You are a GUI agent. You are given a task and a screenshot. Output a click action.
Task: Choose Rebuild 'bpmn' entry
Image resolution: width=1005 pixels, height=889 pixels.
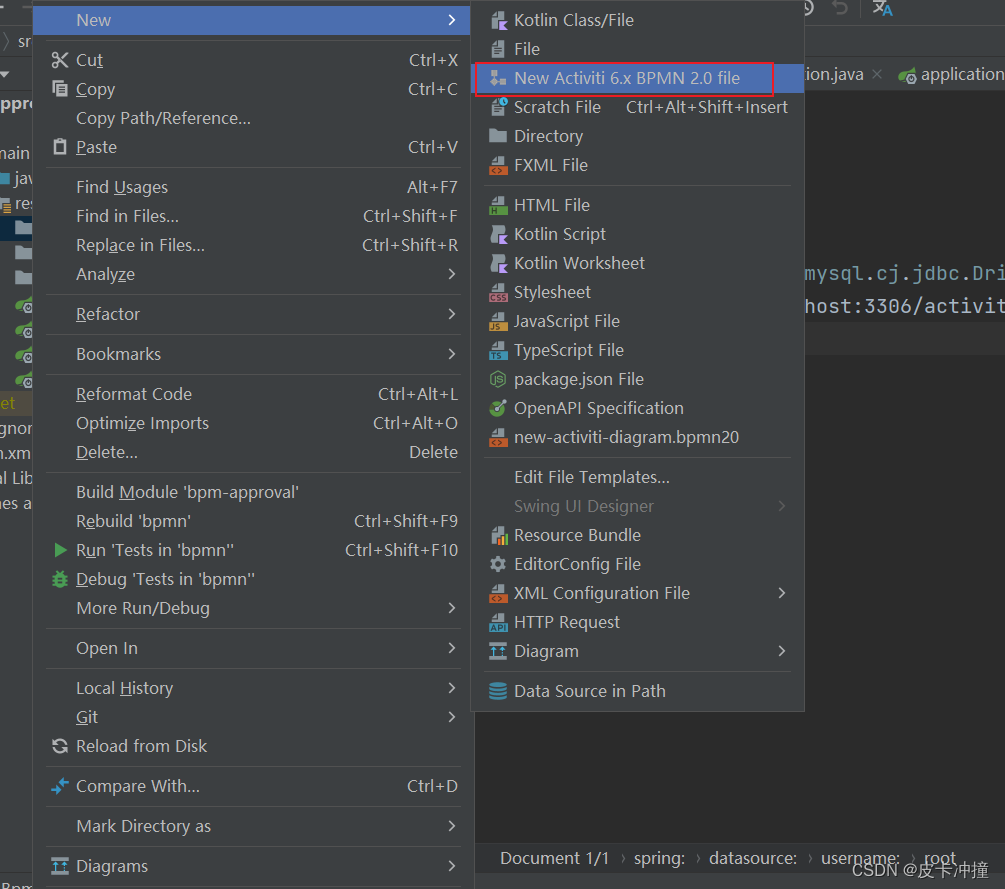click(253, 521)
